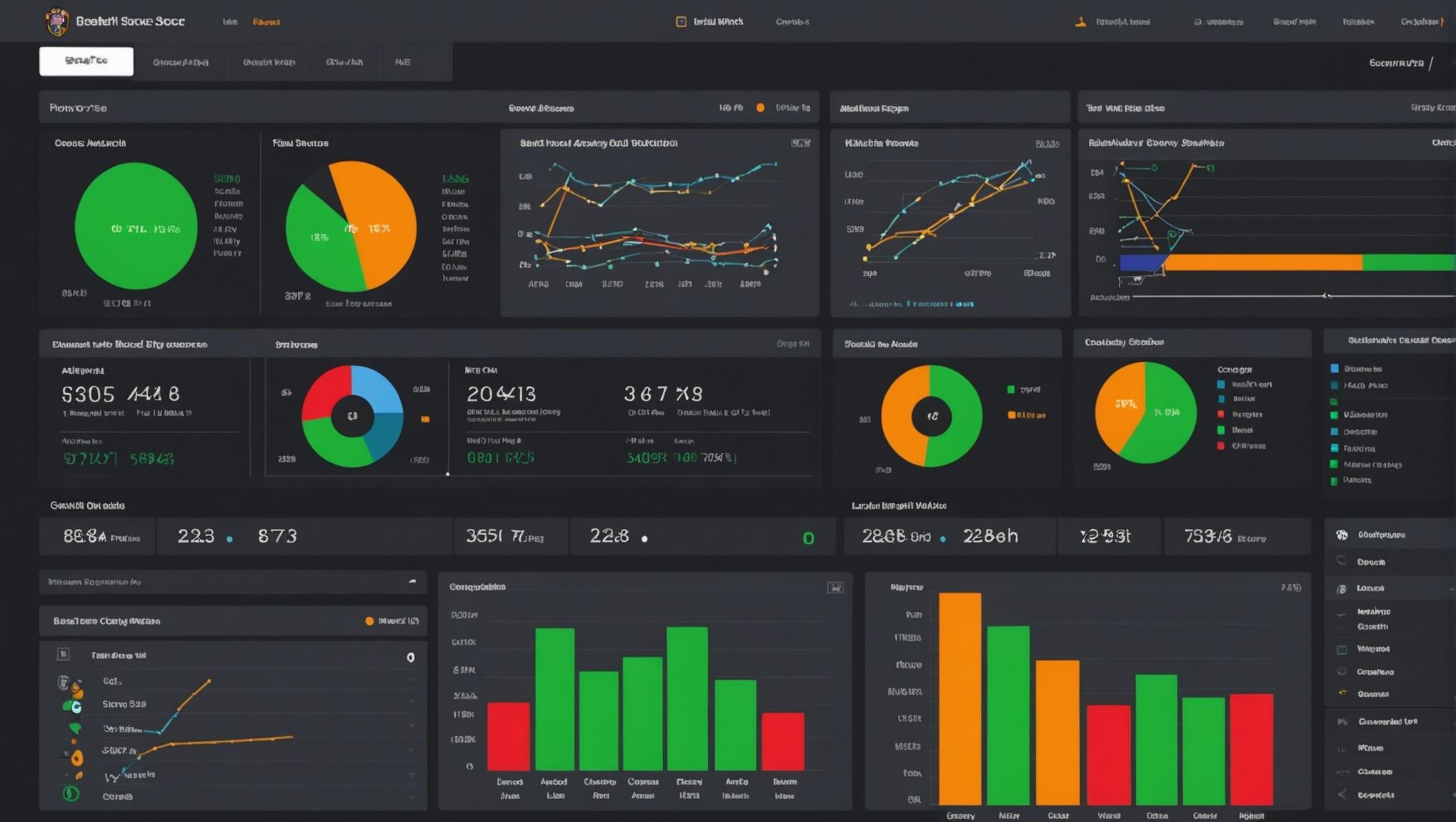Click the value '228eh' in the stats row

990,536
